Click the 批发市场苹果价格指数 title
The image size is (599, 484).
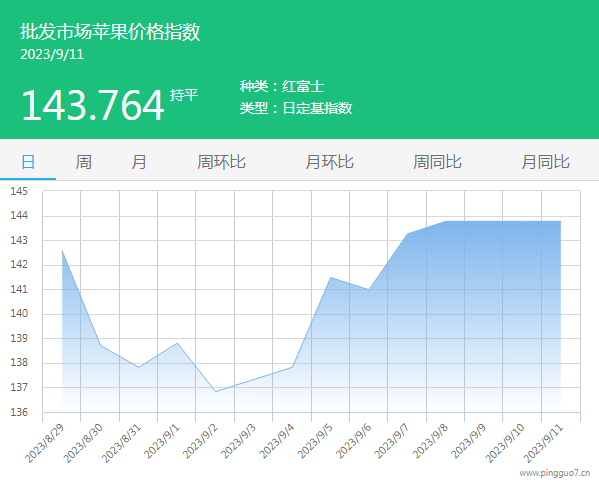pos(110,32)
